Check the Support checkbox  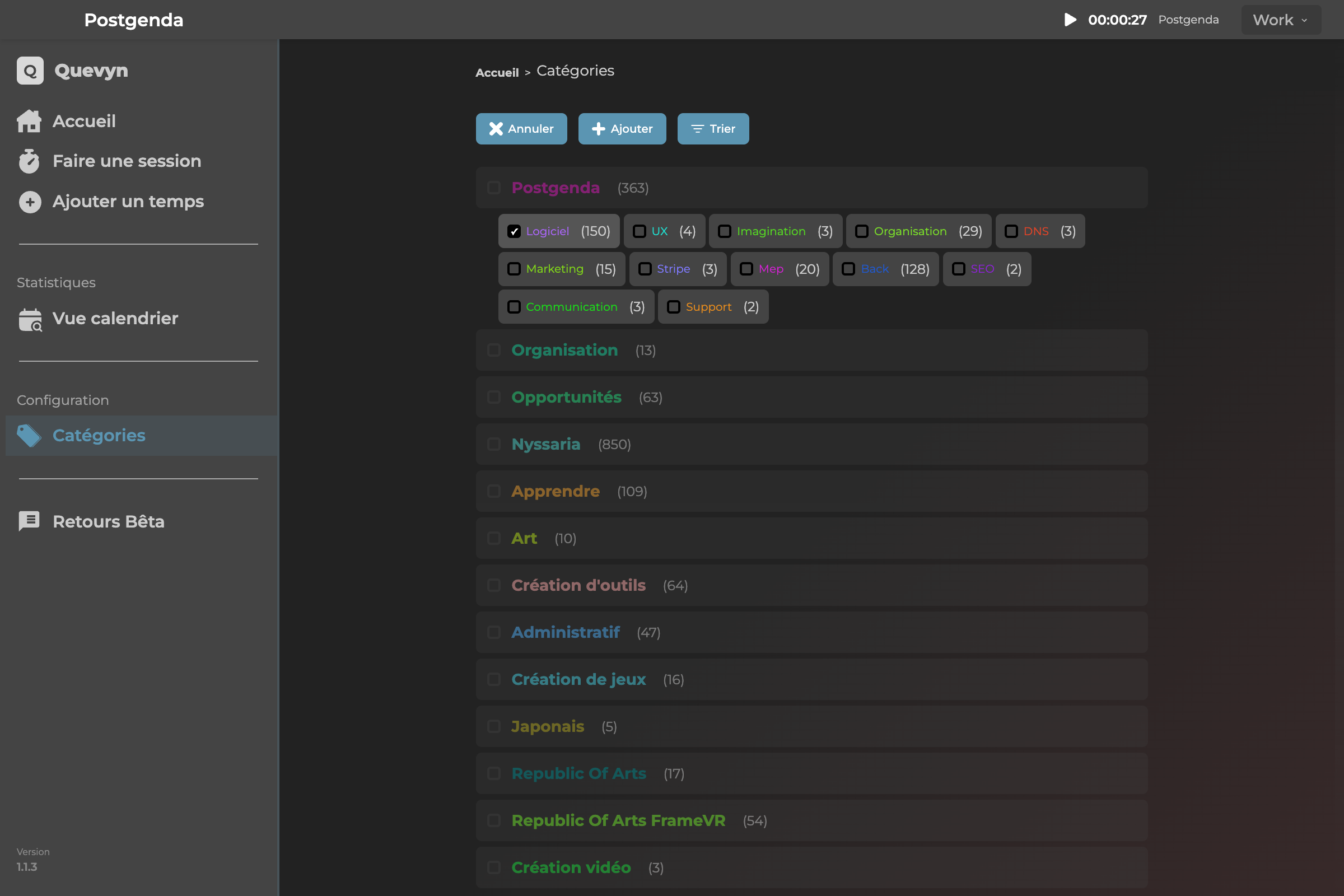coord(674,307)
